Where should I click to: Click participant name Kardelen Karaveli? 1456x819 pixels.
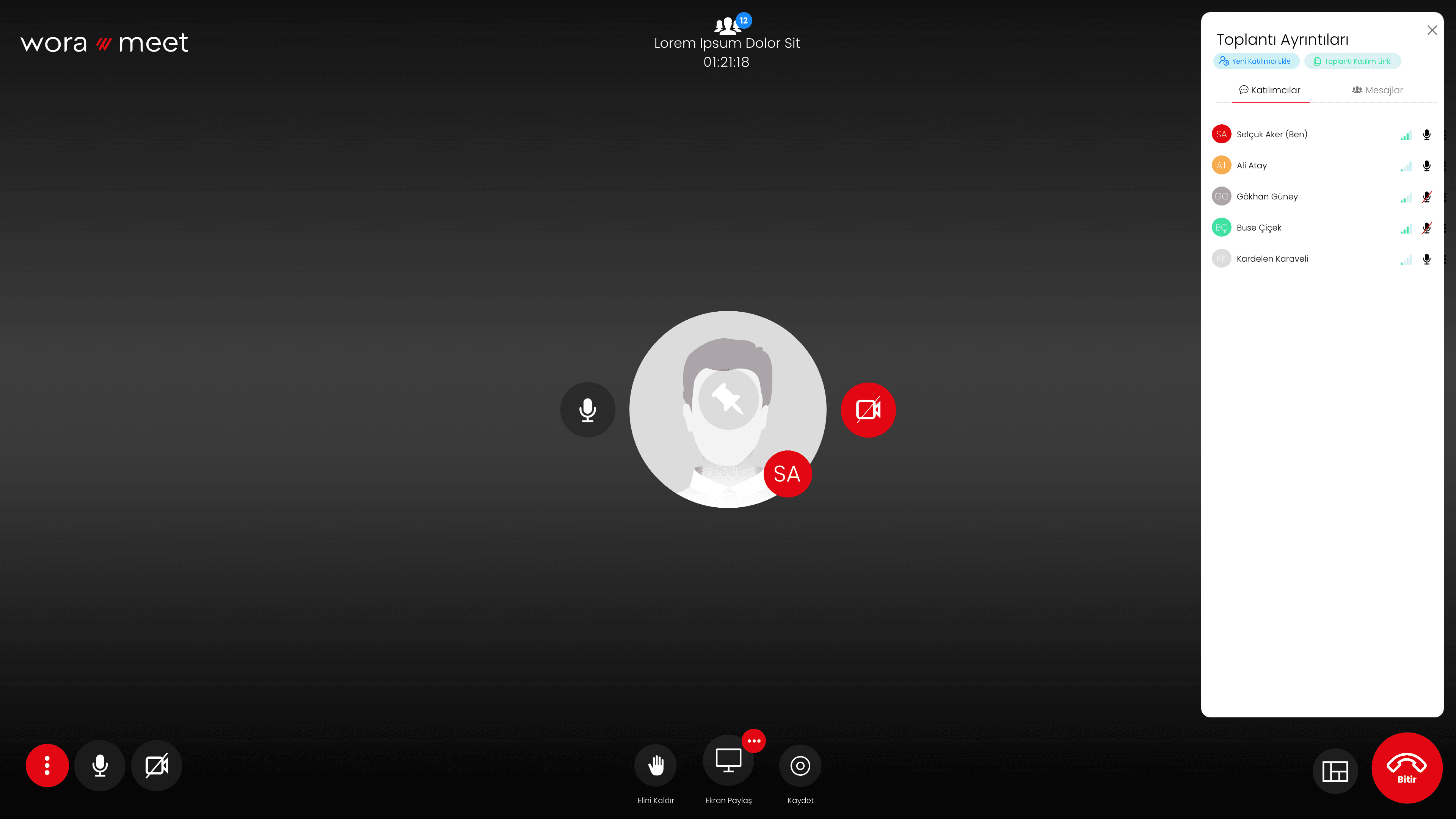[x=1272, y=259]
